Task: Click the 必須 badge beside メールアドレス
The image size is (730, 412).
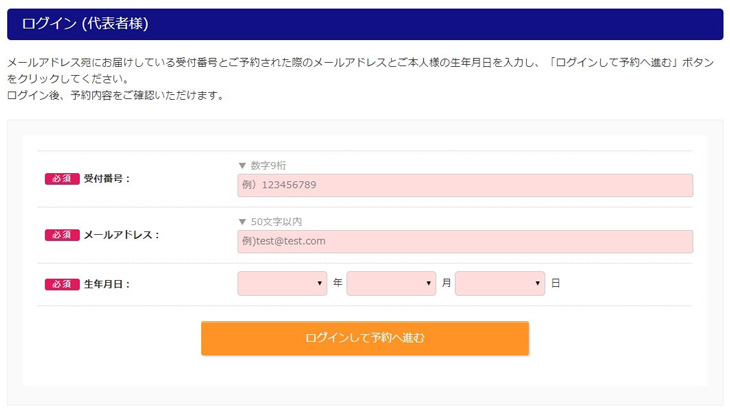Action: pos(62,235)
